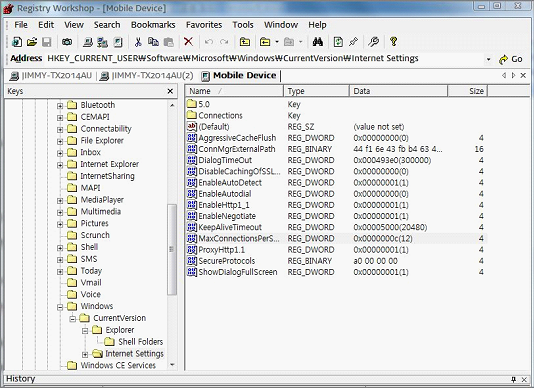Screen dimensions: 534x388
Task: Click the camera snapshot toolbar icon
Action: [67, 42]
